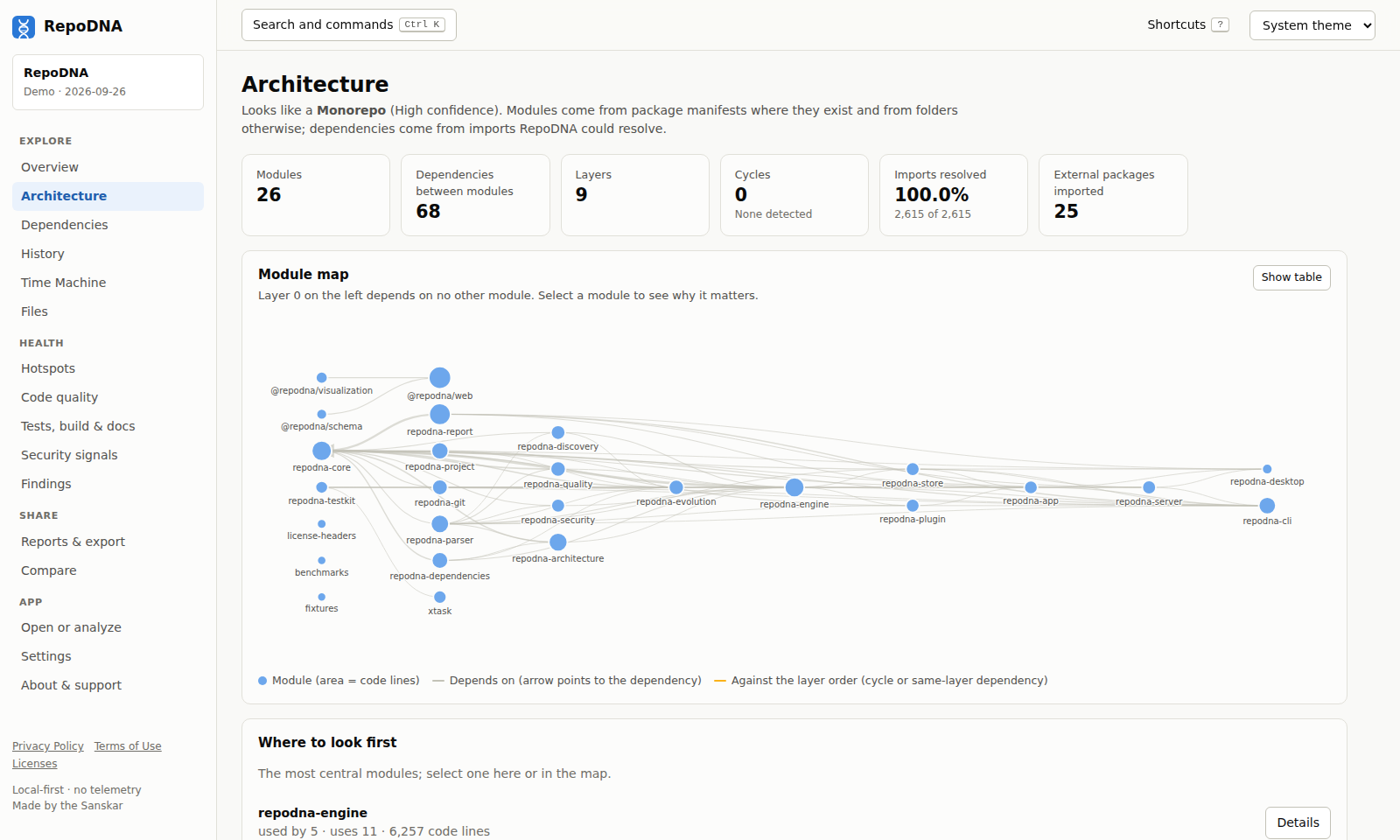The width and height of the screenshot is (1400, 840).
Task: Click the license-headers node circle
Action: point(322,523)
